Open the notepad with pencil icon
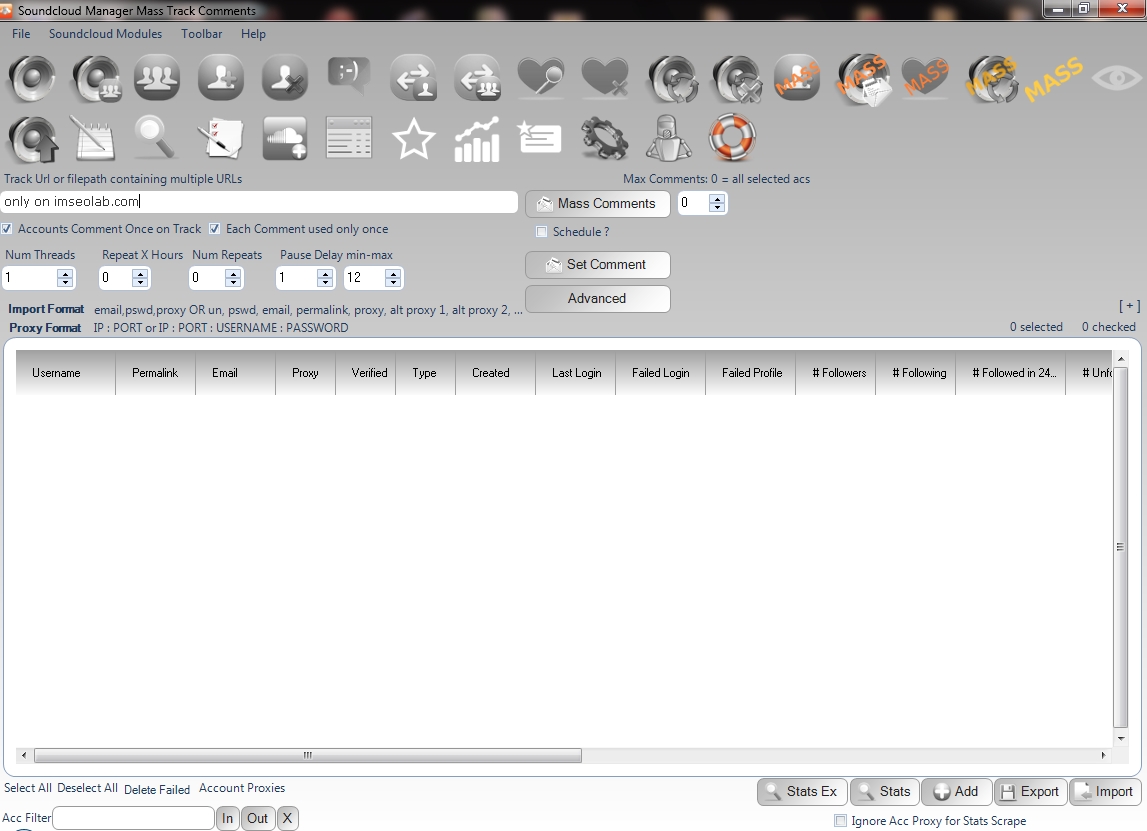 tap(93, 139)
